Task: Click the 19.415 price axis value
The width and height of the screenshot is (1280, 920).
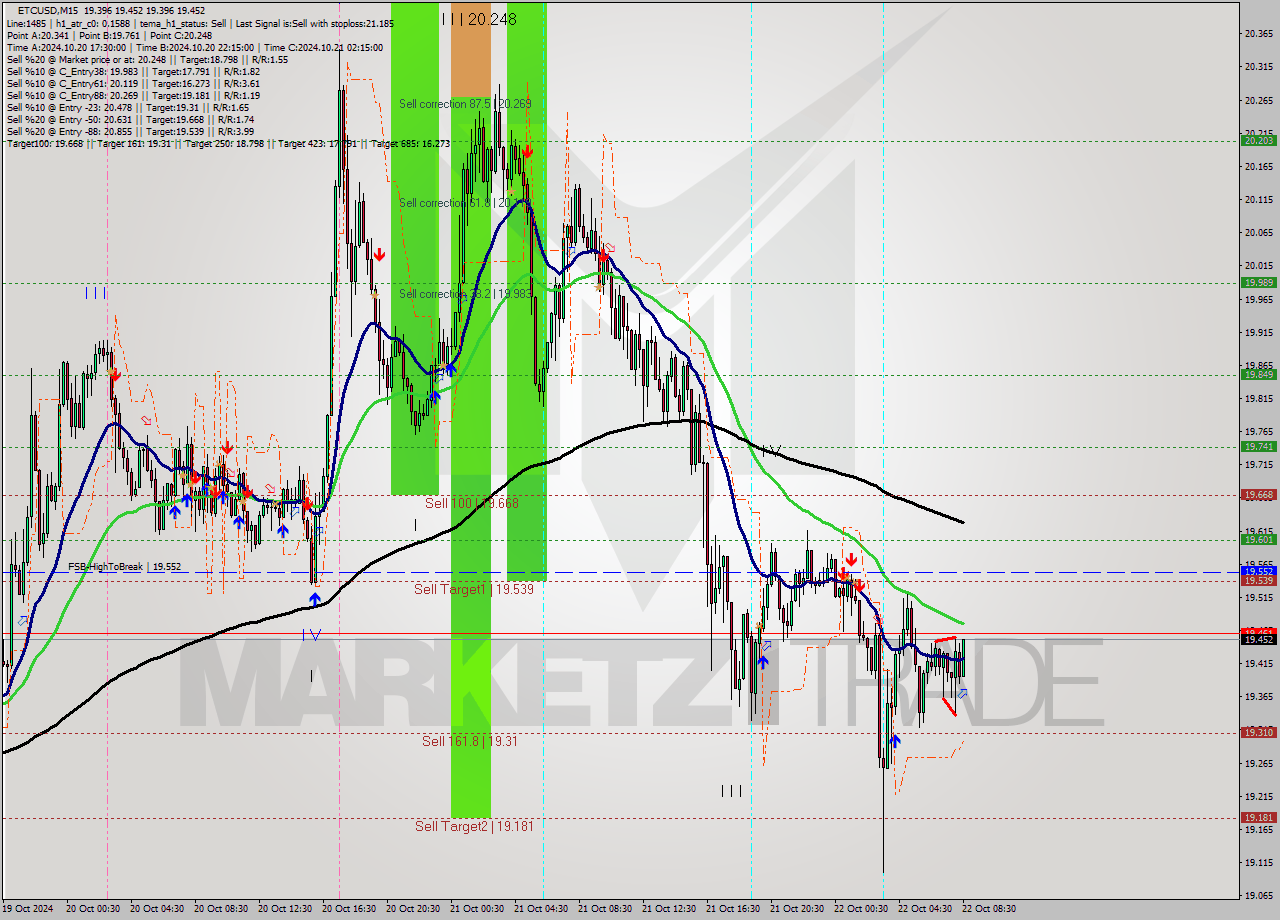Action: [x=1258, y=663]
